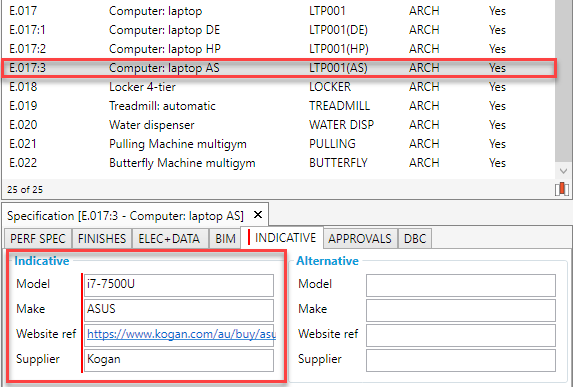This screenshot has height=387, width=573.
Task: Close the Specification E.017:3 panel tab
Action: (x=258, y=215)
